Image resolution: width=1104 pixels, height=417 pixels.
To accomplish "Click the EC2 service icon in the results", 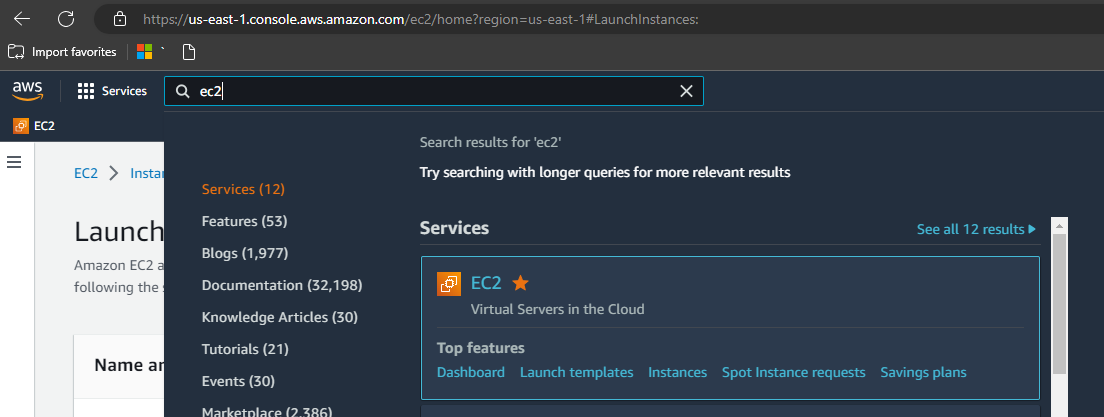I will click(x=448, y=284).
